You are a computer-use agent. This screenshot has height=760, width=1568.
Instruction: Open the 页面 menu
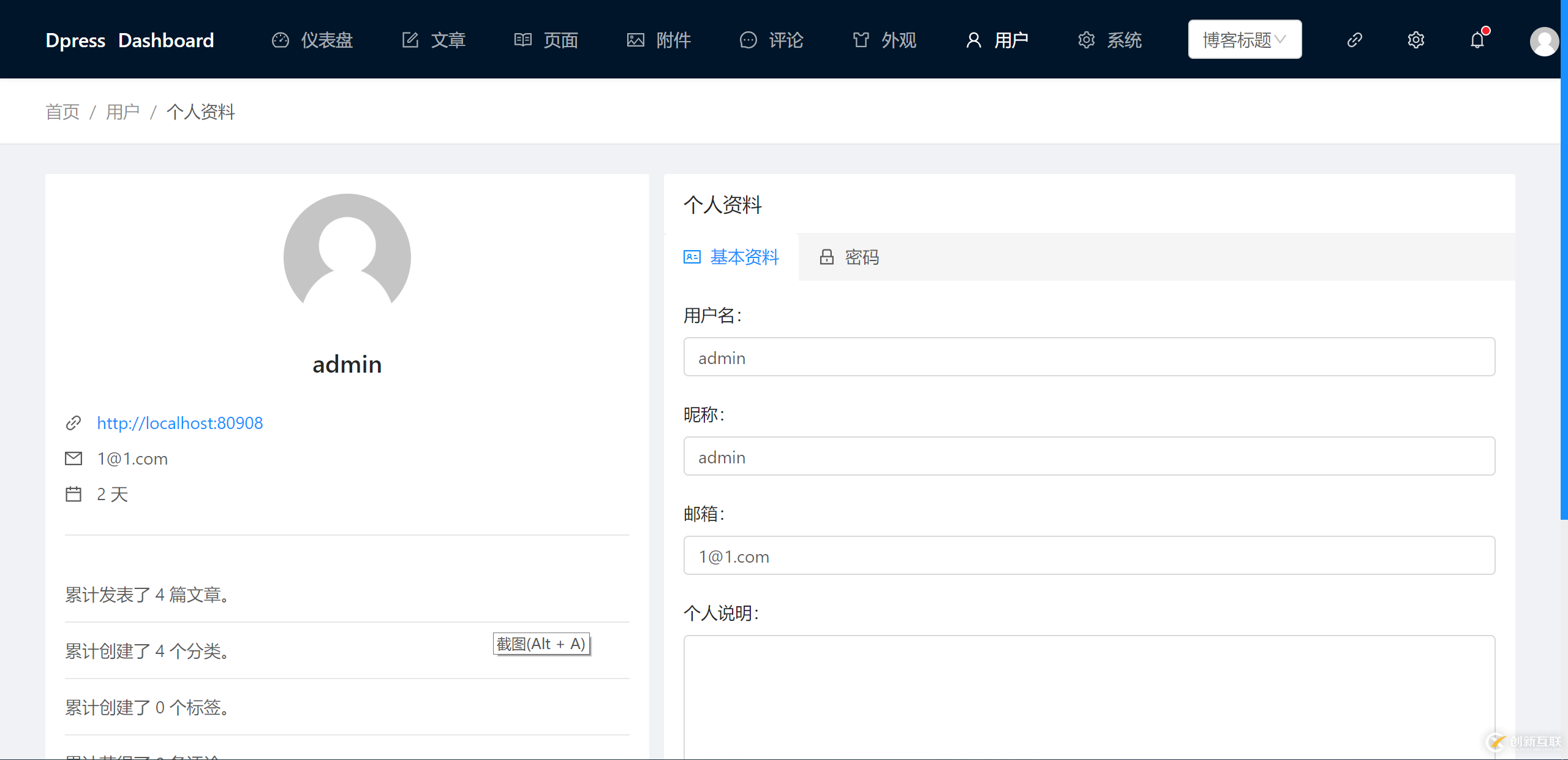coord(560,40)
